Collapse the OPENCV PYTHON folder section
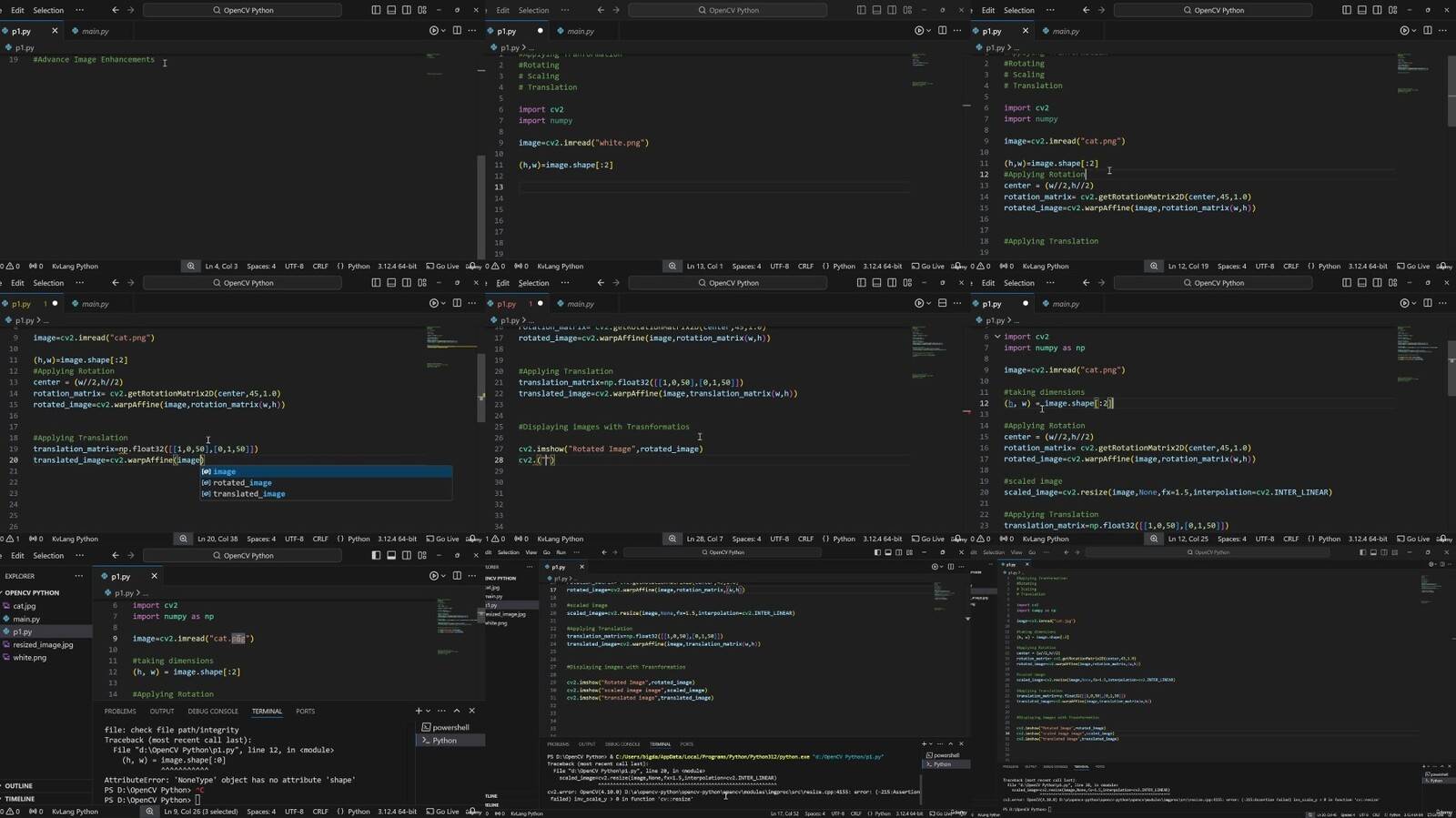 [33, 593]
